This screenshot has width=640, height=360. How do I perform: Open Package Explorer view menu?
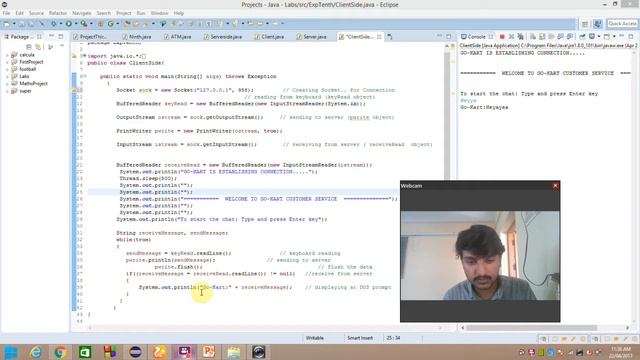[x=62, y=46]
